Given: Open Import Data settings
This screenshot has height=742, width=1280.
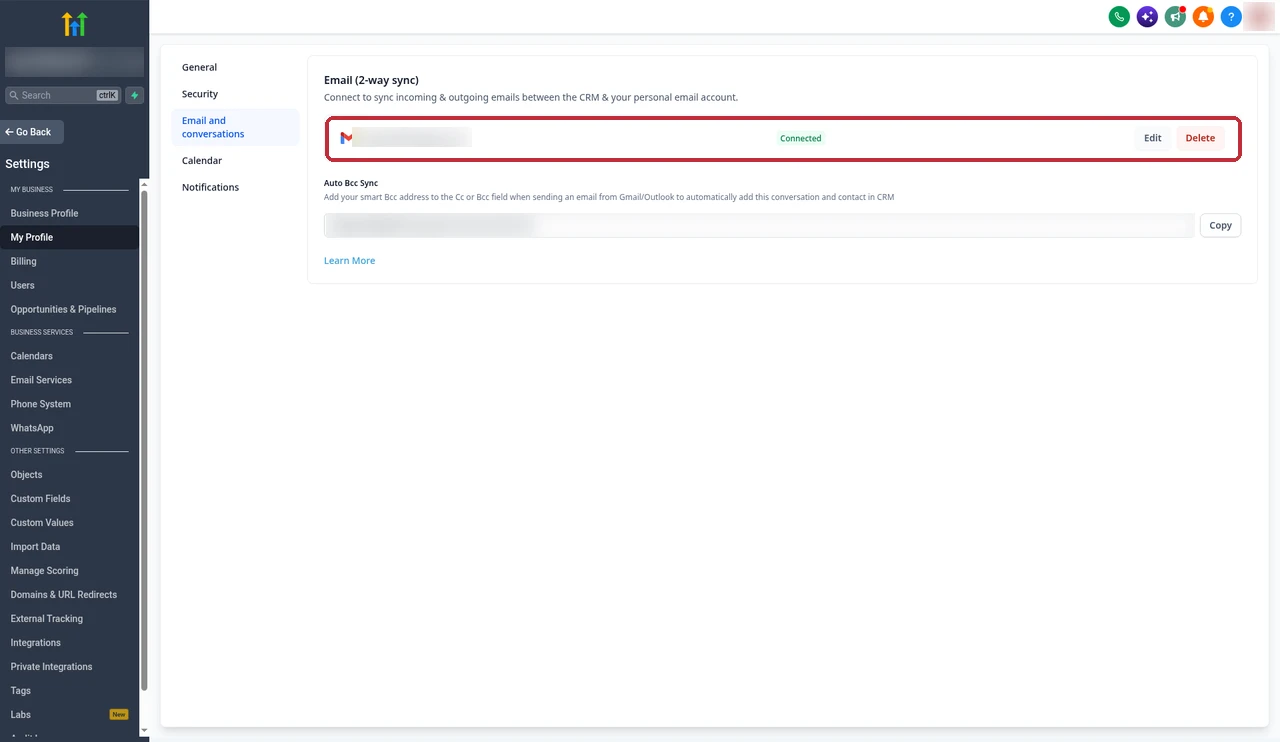Looking at the screenshot, I should 35,547.
